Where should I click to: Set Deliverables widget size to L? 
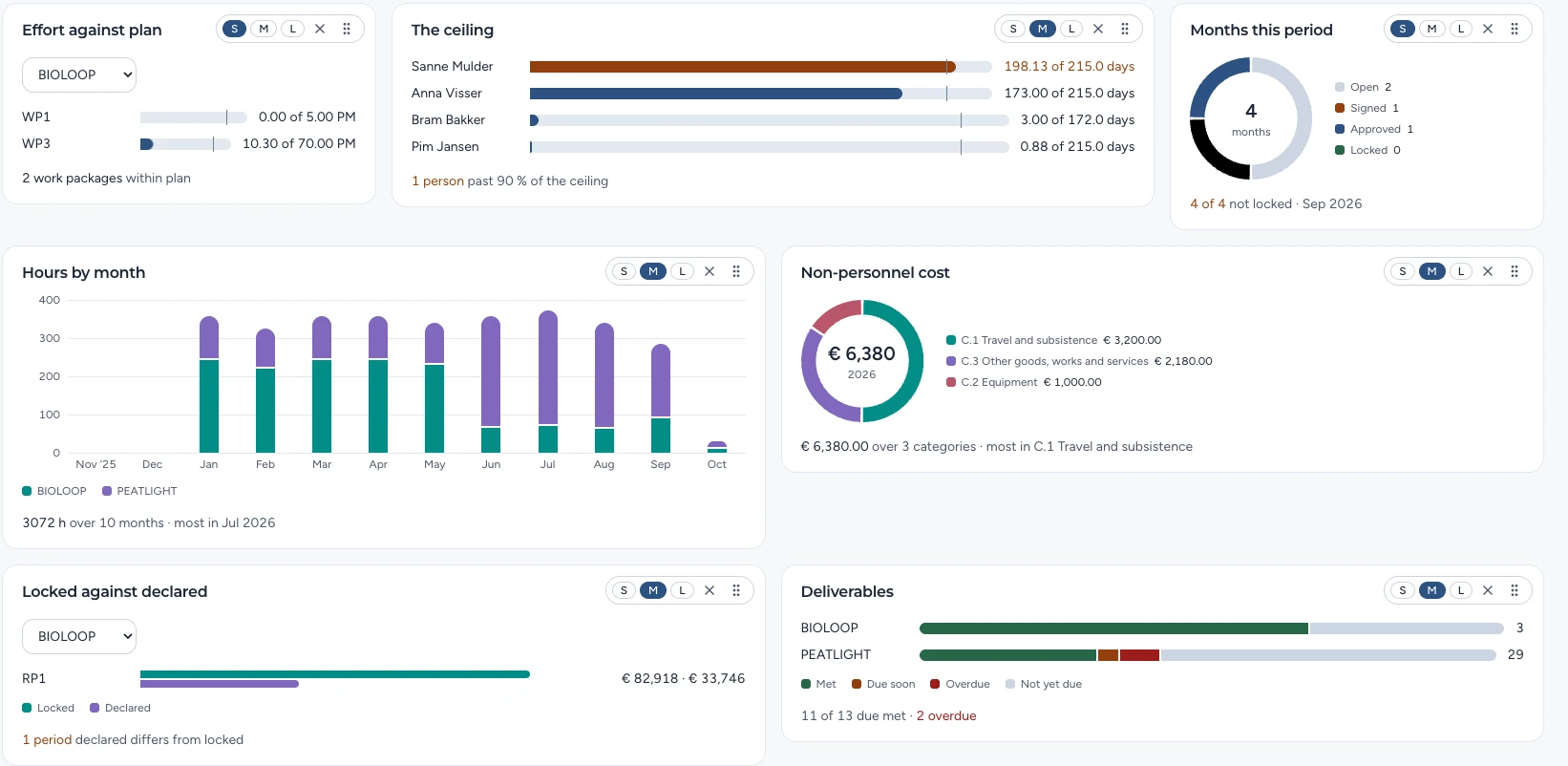coord(1461,590)
